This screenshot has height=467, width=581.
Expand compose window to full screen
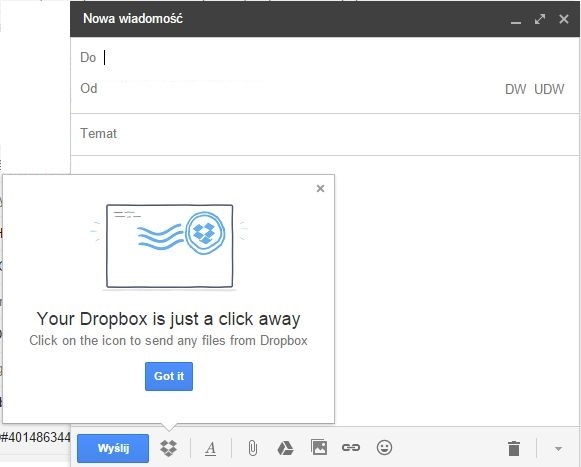pos(540,19)
